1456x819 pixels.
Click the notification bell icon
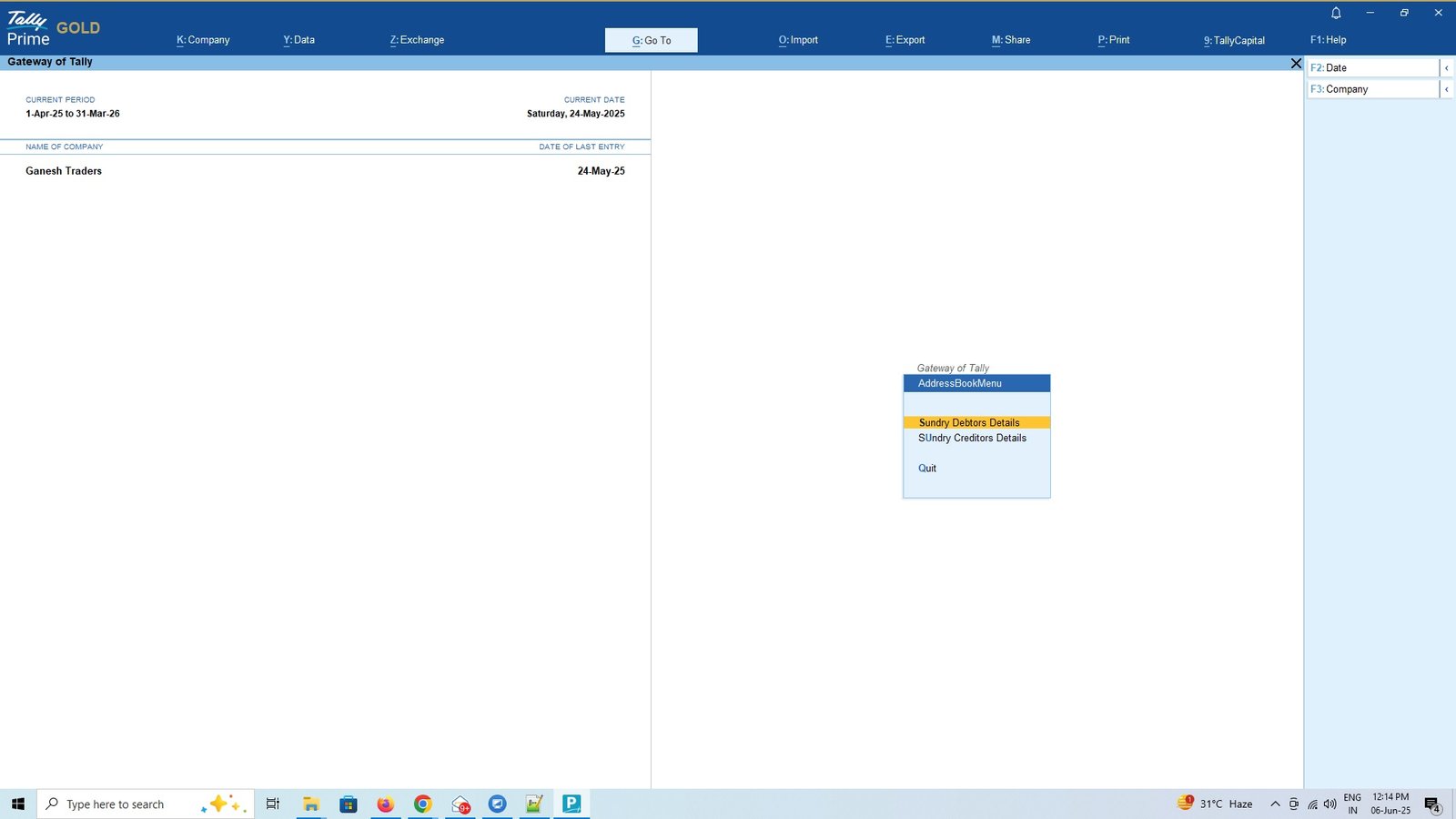[x=1336, y=13]
